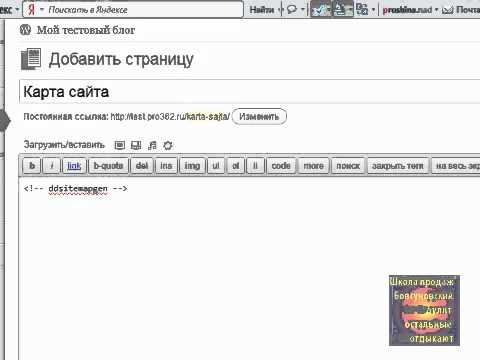Viewport: 480px width, 360px height.
Task: Click the "ins" quicktag button
Action: [x=166, y=166]
